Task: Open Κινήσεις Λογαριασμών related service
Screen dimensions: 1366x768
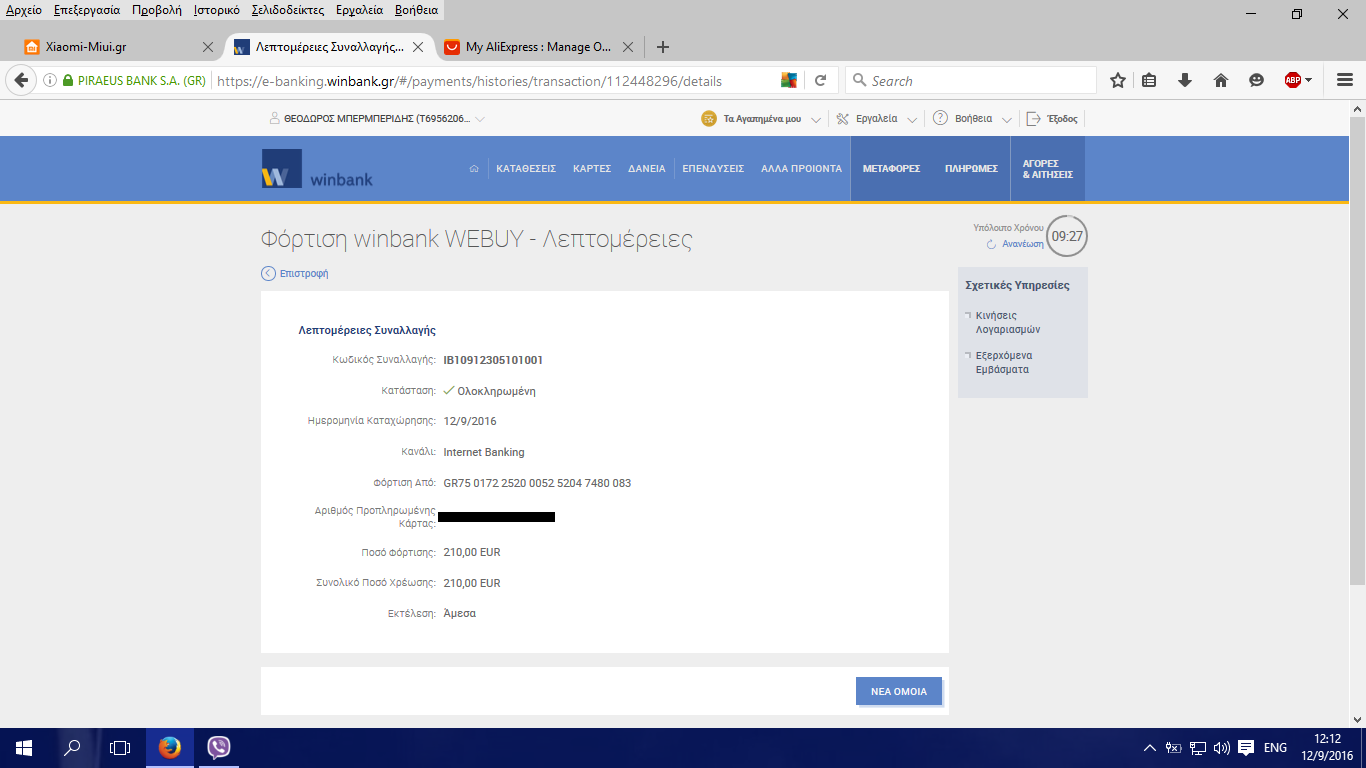Action: pyautogui.click(x=1008, y=322)
